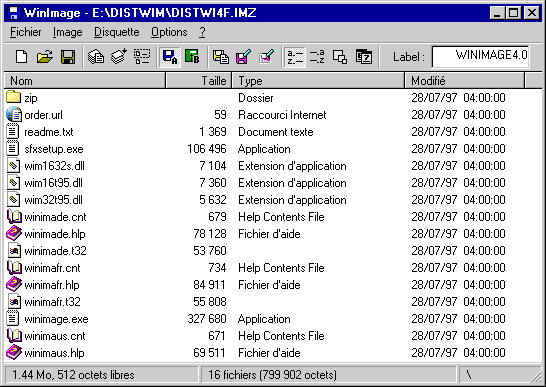Select the wim32t95.dll file icon

14,200
